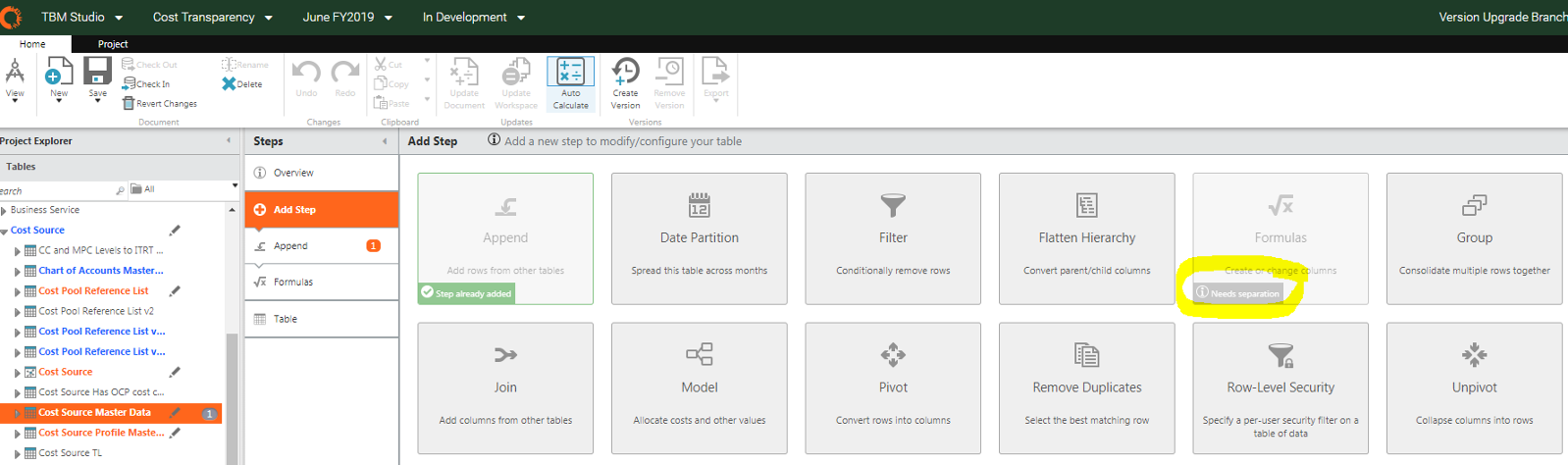Select the Filter step tile
The width and height of the screenshot is (1568, 465).
click(893, 238)
